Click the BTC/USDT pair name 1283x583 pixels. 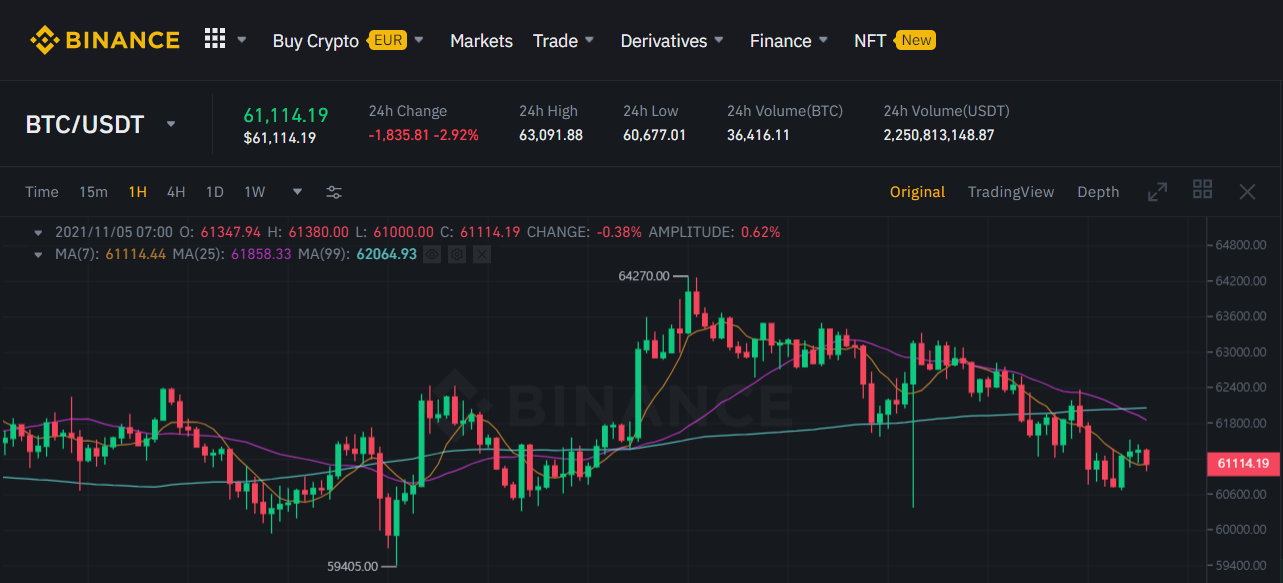tap(85, 124)
